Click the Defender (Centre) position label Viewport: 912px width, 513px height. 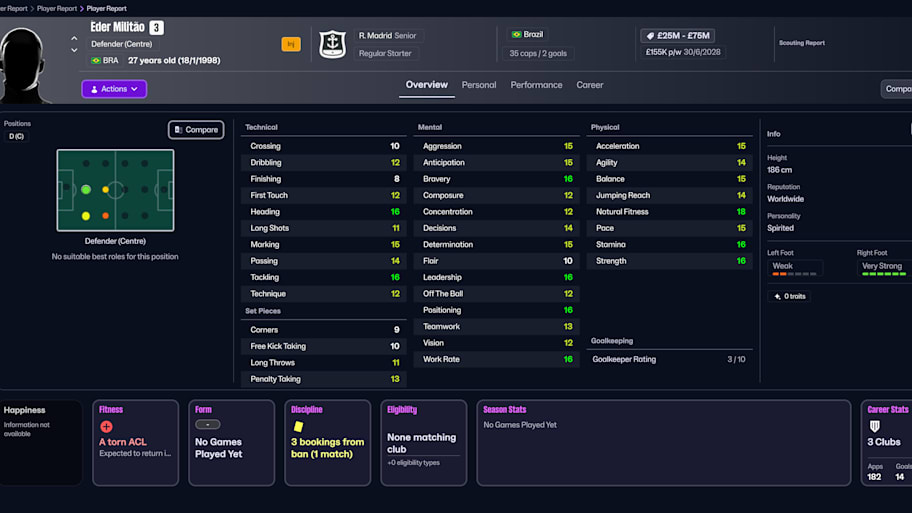(122, 44)
